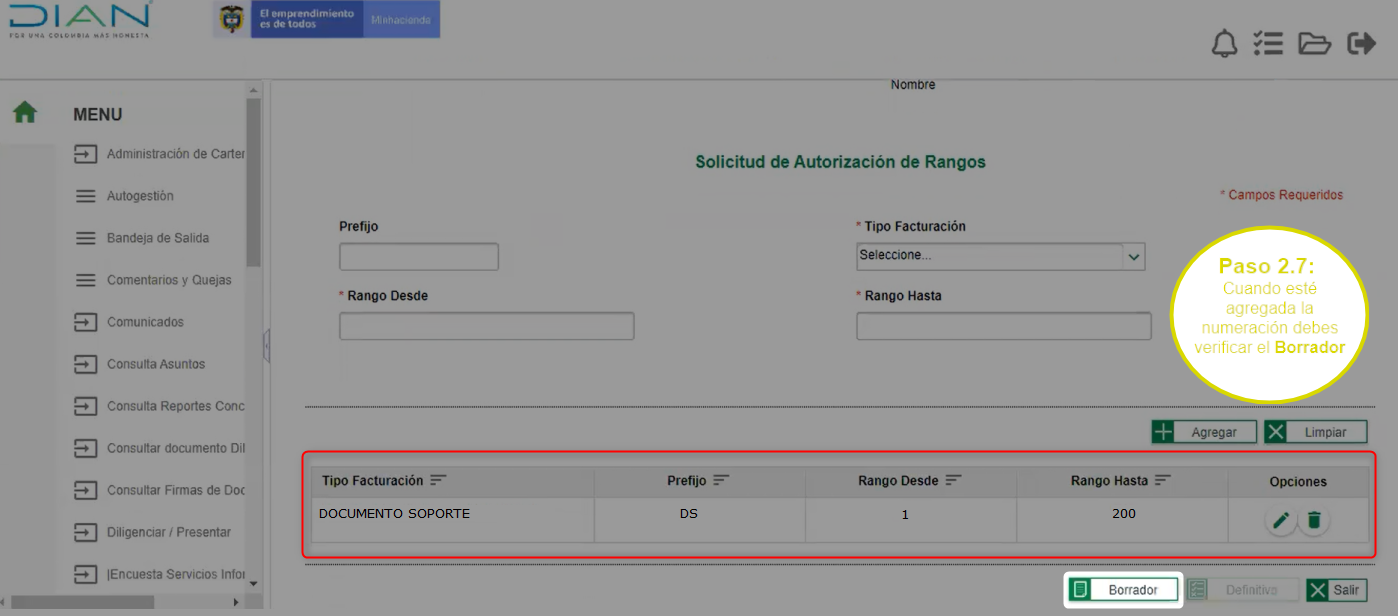Select Comunicados in the side menu
1398x616 pixels.
tap(145, 323)
